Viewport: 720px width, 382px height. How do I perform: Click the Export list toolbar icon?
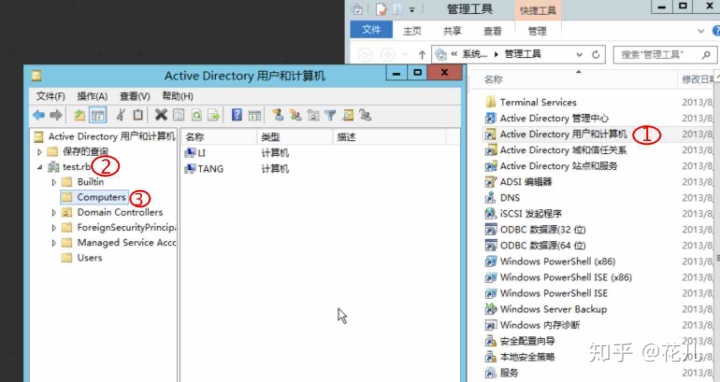pyautogui.click(x=214, y=115)
